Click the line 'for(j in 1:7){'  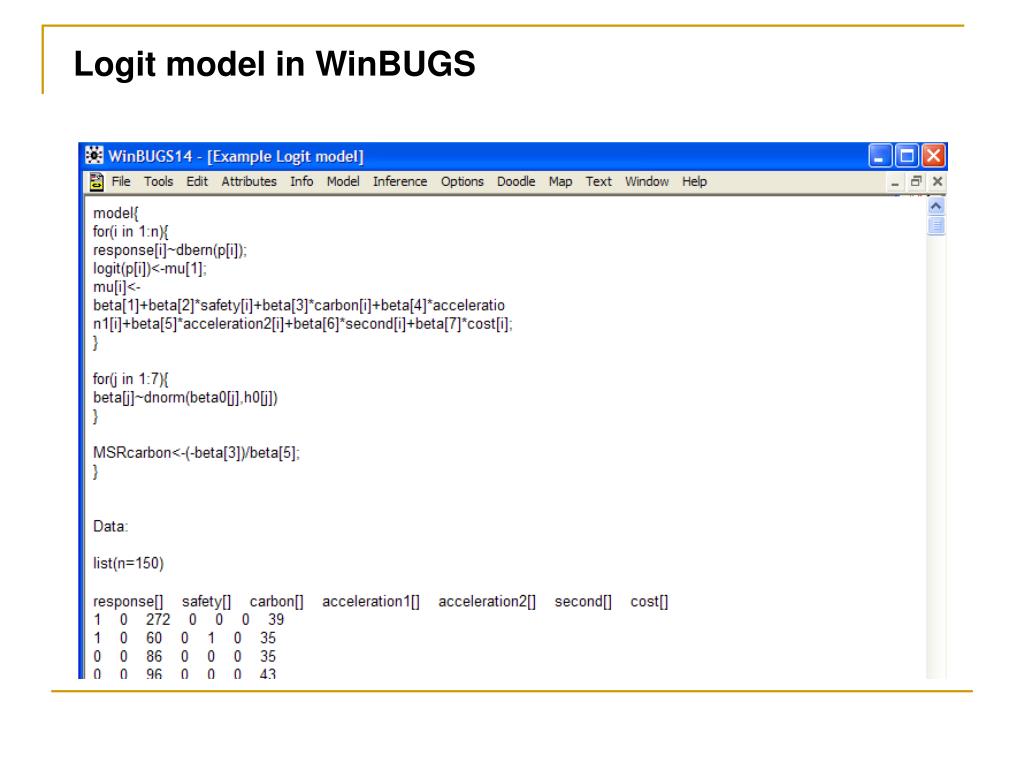pyautogui.click(x=131, y=379)
